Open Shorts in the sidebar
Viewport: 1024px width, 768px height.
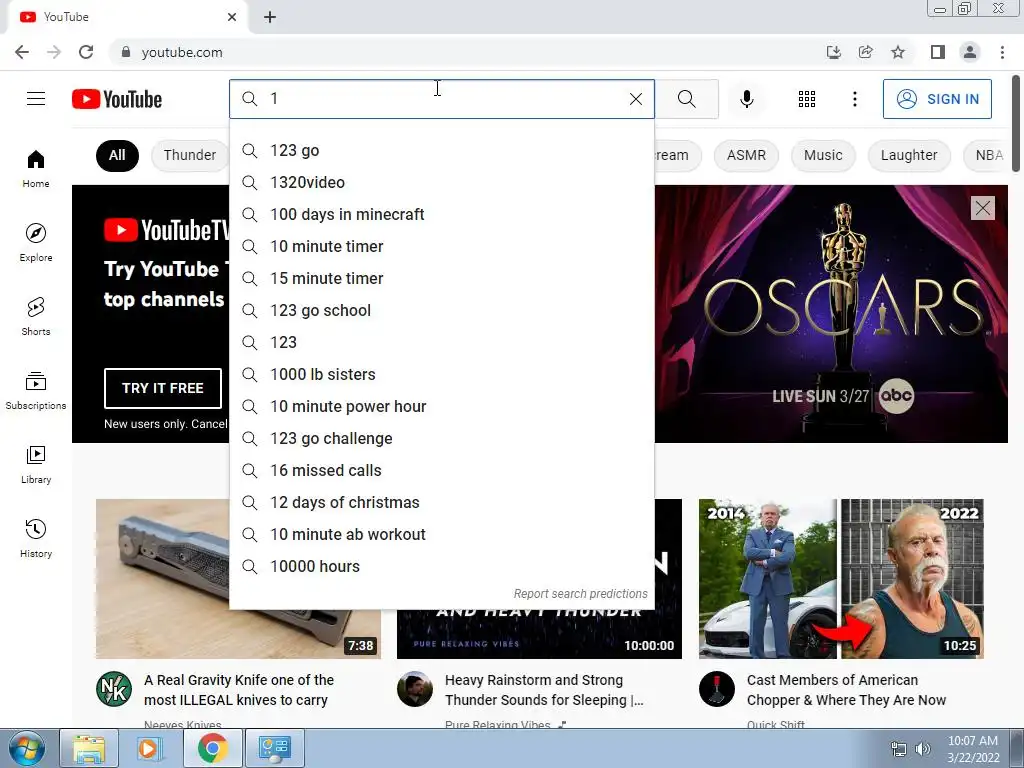click(x=36, y=316)
